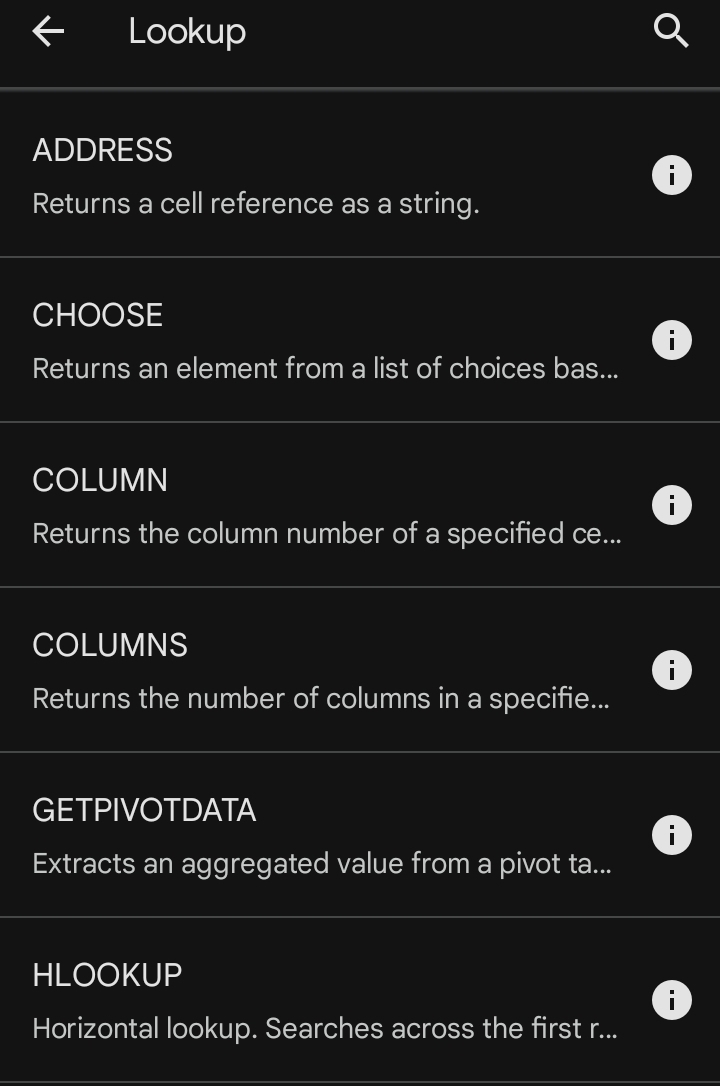Go back using the arrow icon
This screenshot has width=720, height=1086.
(x=48, y=32)
